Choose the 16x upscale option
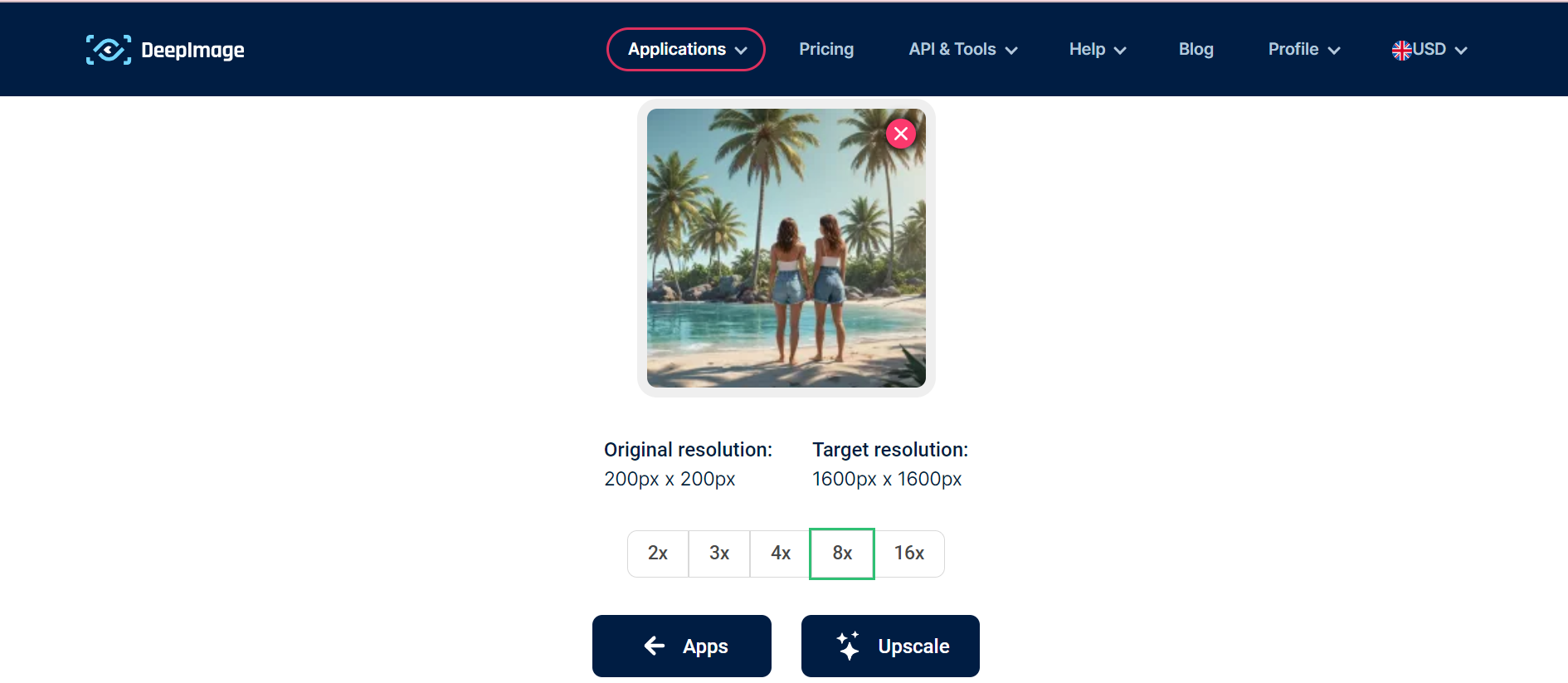The height and width of the screenshot is (683, 1568). point(909,553)
